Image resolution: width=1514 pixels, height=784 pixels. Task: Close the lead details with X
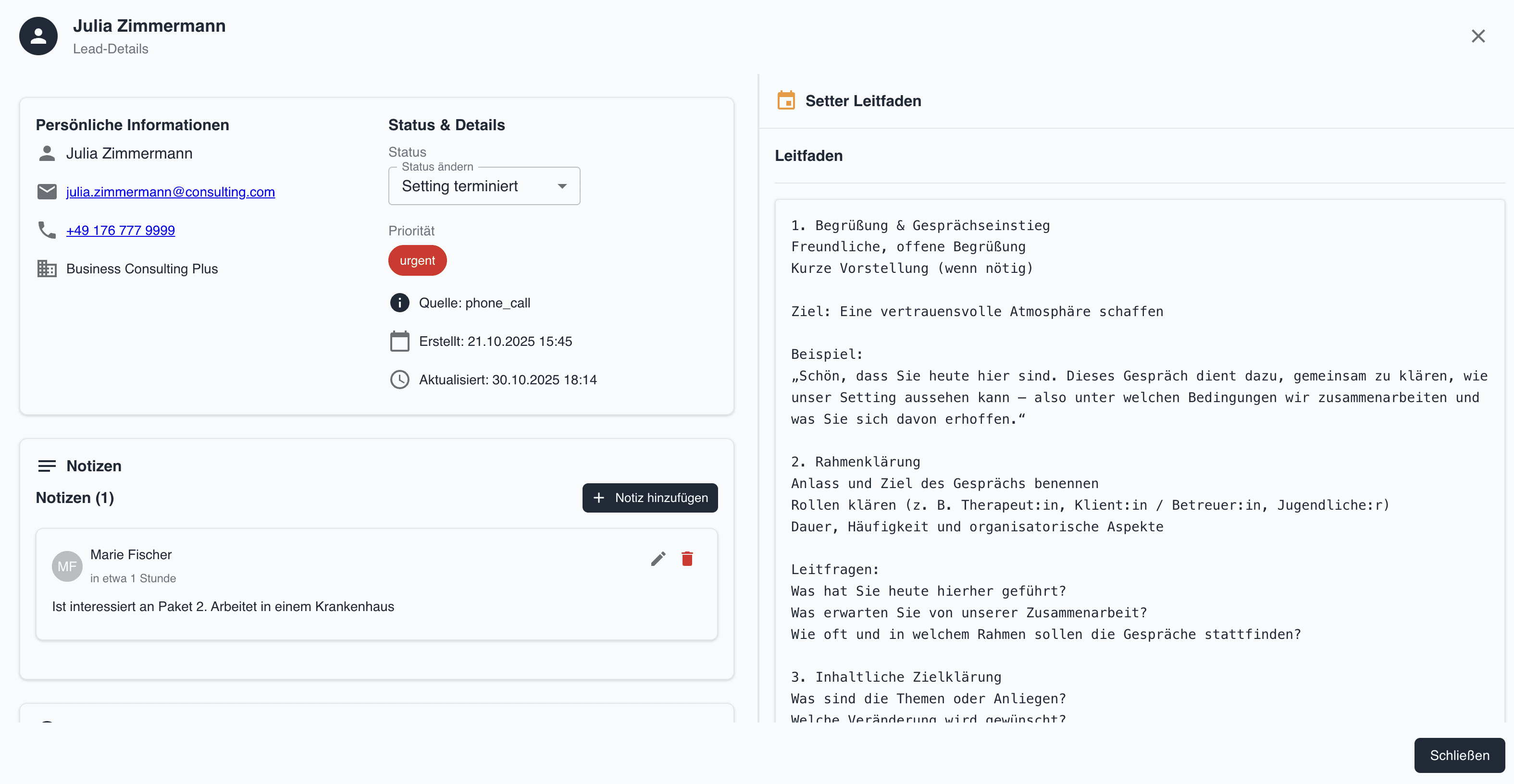click(x=1478, y=37)
